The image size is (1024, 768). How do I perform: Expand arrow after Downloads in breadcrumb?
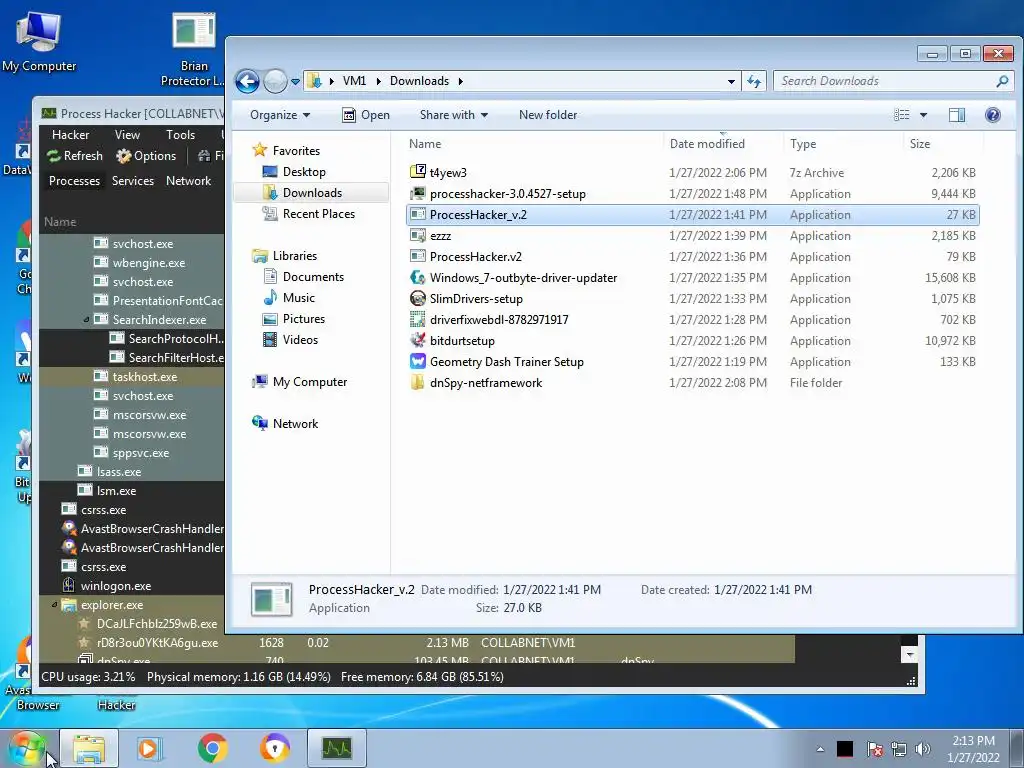coord(460,81)
